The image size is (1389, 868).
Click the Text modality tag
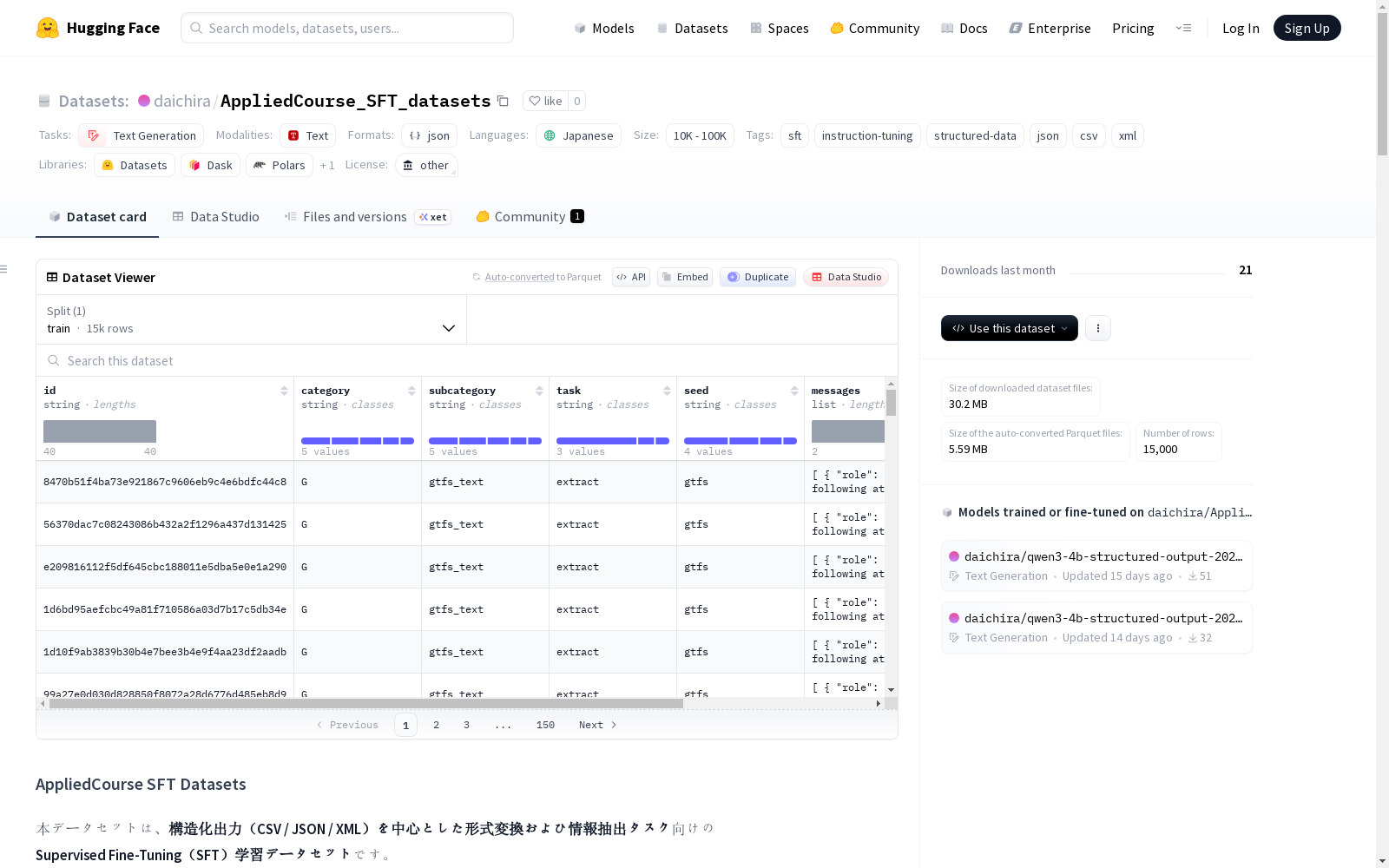click(x=307, y=135)
